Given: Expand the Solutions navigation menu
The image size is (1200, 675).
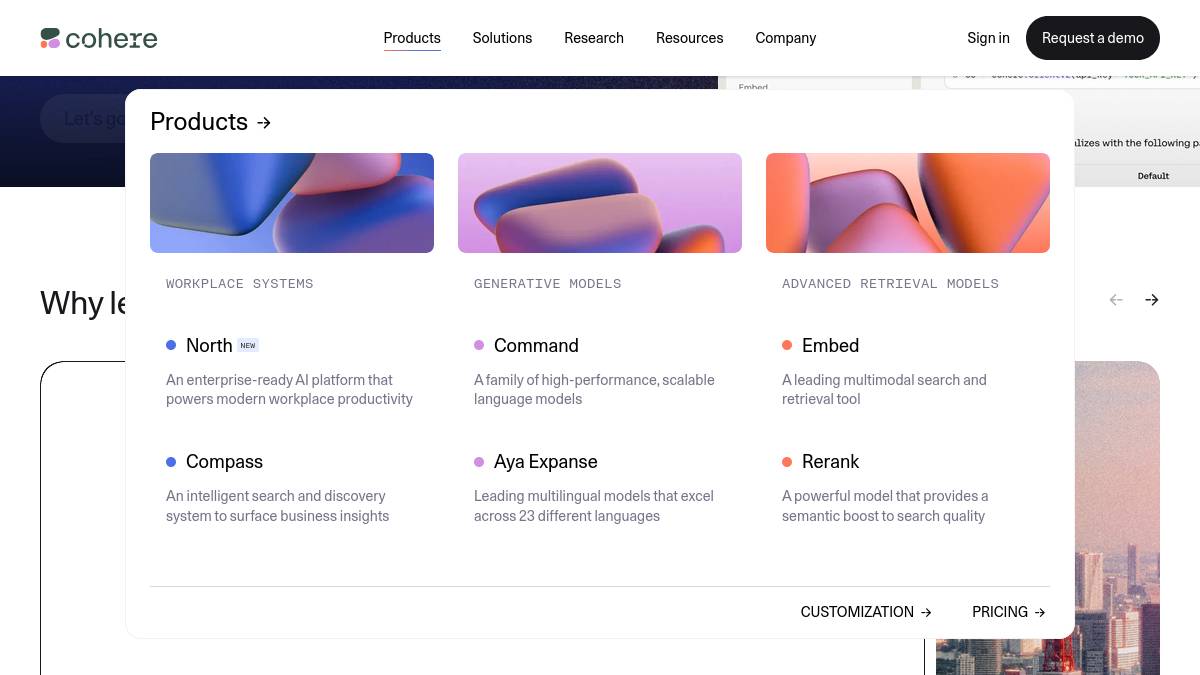Looking at the screenshot, I should pos(502,38).
